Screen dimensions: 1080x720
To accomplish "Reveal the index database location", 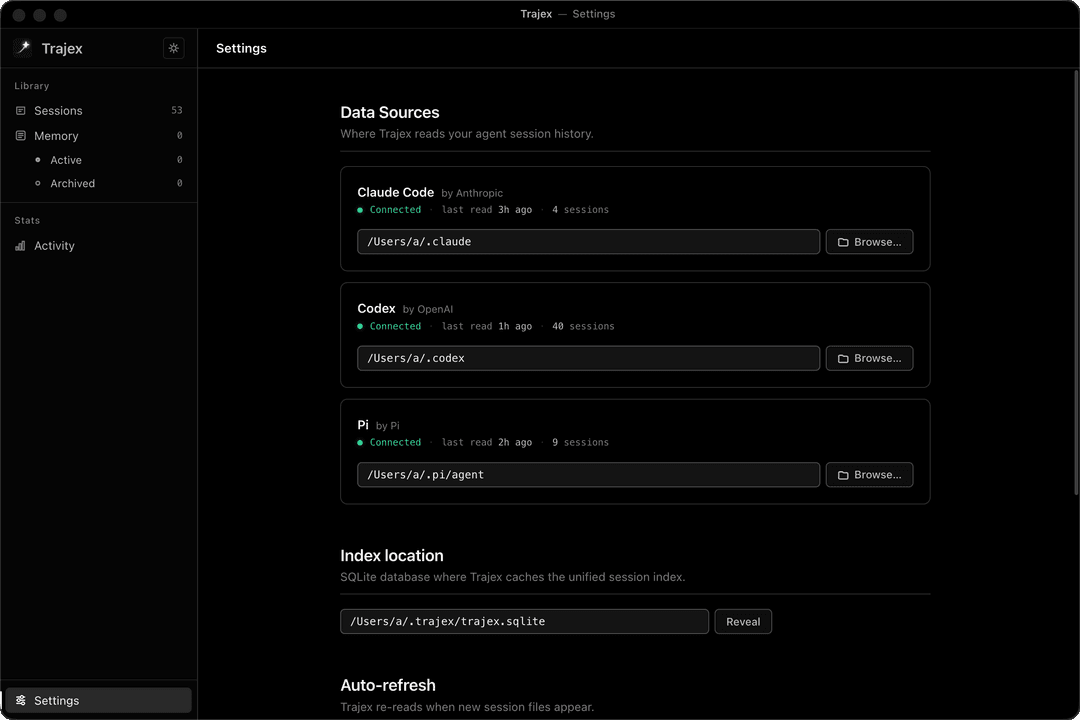I will [743, 621].
